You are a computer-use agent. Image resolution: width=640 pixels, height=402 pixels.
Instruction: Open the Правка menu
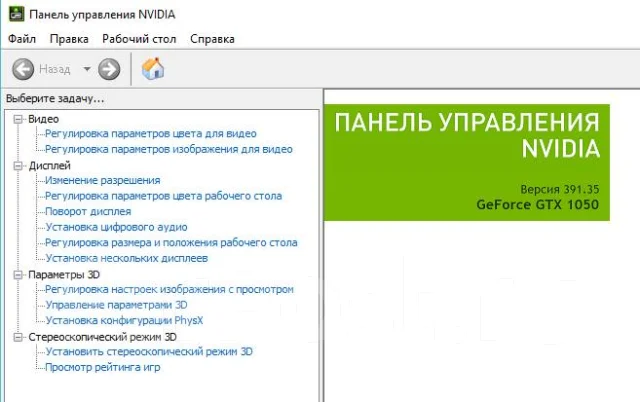click(69, 39)
